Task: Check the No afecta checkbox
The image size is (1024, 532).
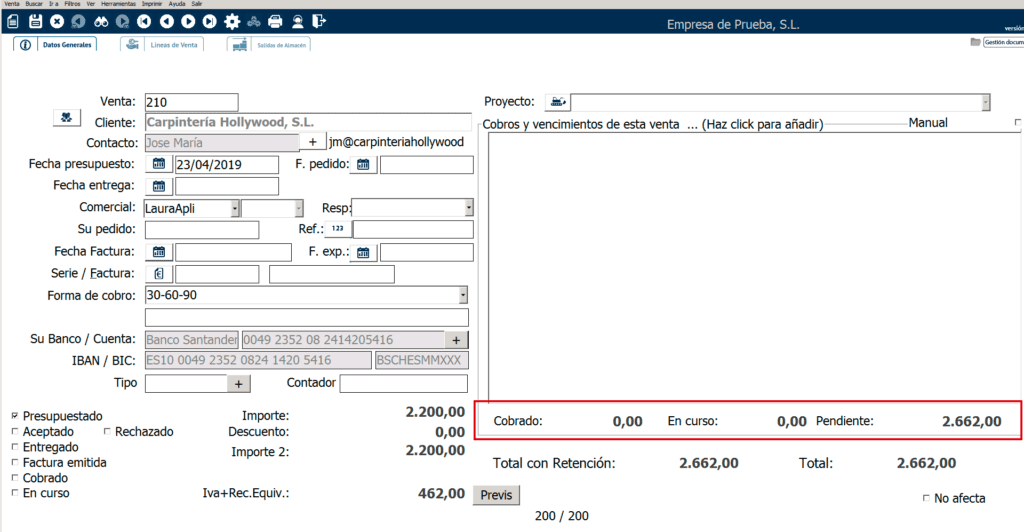Action: click(925, 498)
